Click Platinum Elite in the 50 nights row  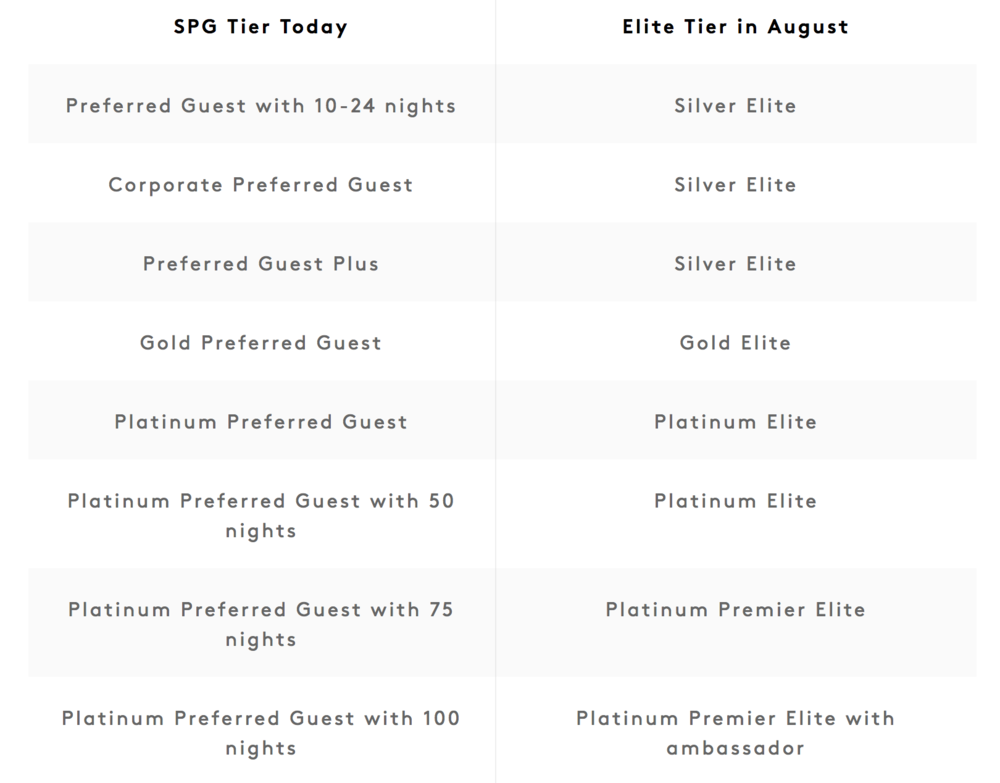click(735, 501)
